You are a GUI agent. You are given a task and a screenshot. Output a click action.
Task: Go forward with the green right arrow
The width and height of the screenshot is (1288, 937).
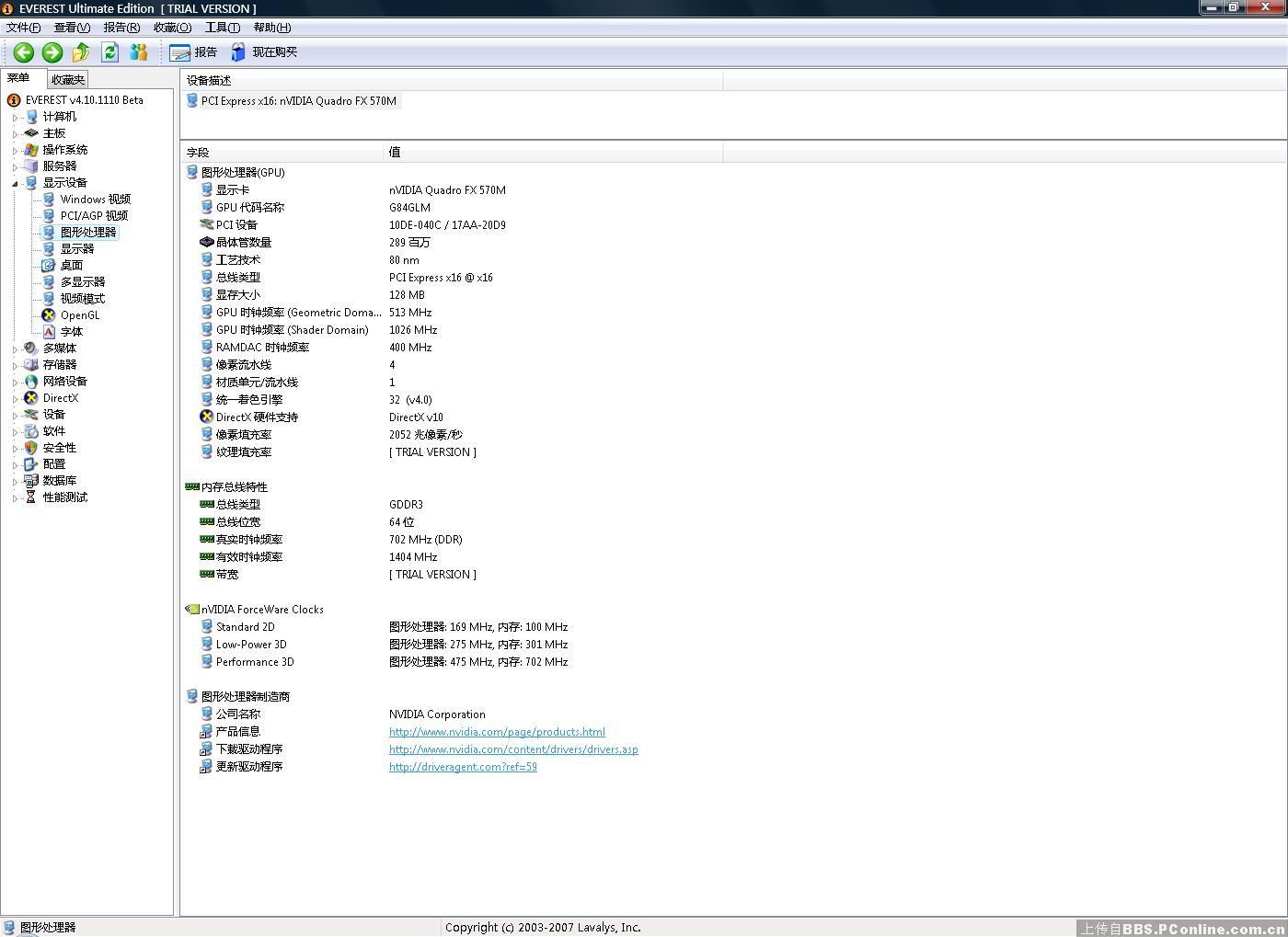(x=52, y=52)
